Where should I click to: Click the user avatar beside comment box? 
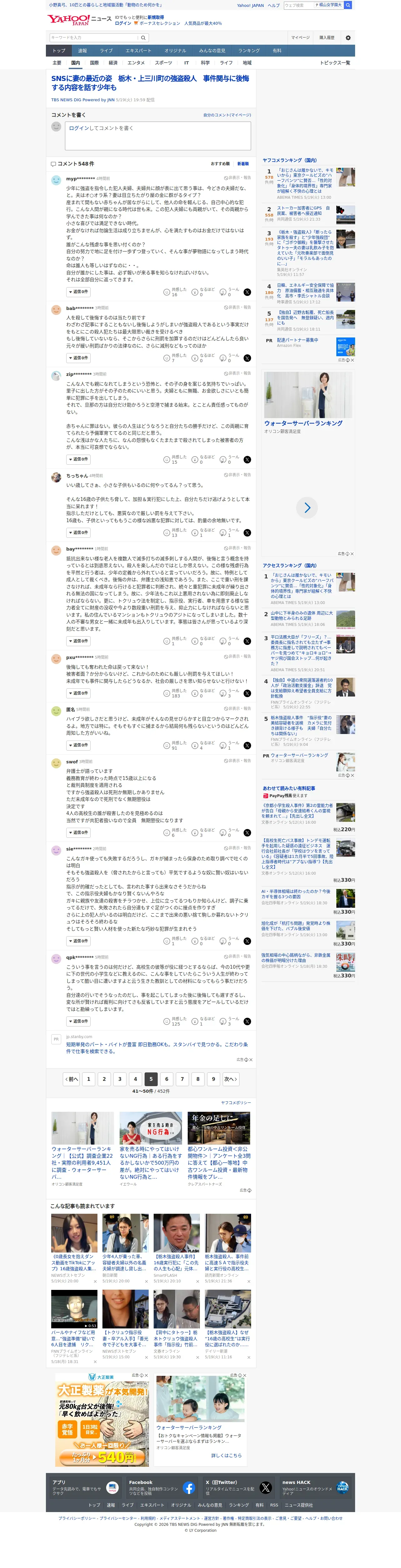[x=56, y=127]
